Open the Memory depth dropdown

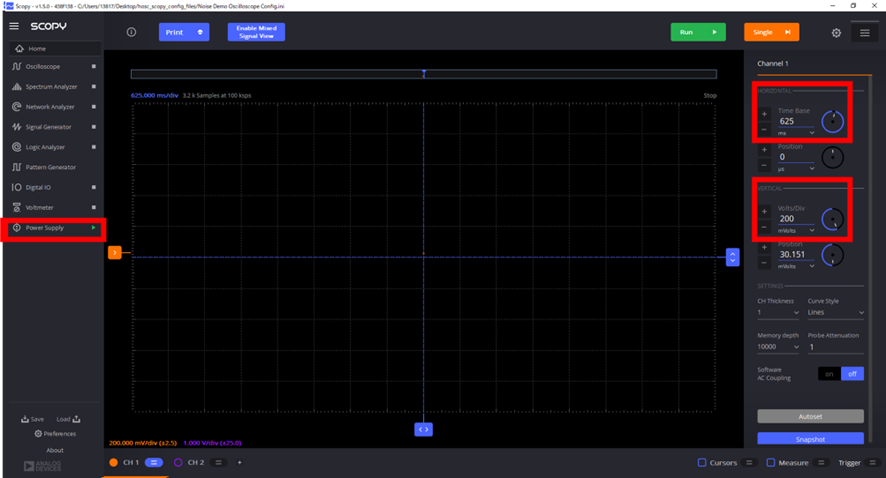(778, 347)
